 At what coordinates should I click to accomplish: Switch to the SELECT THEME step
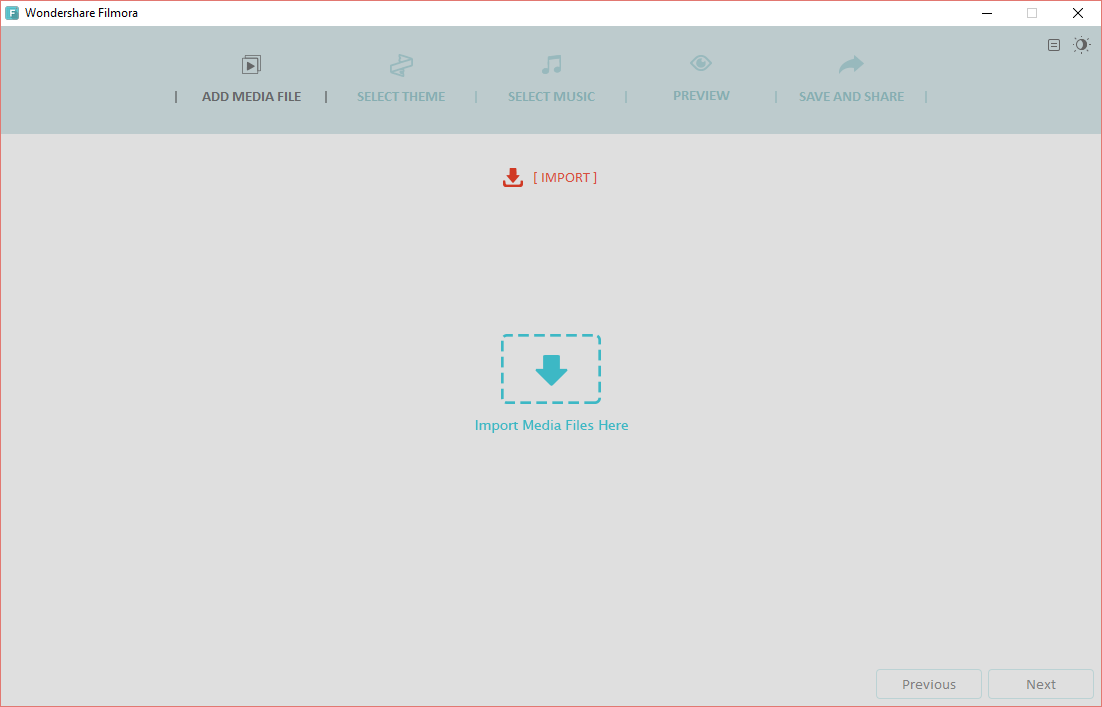click(401, 97)
